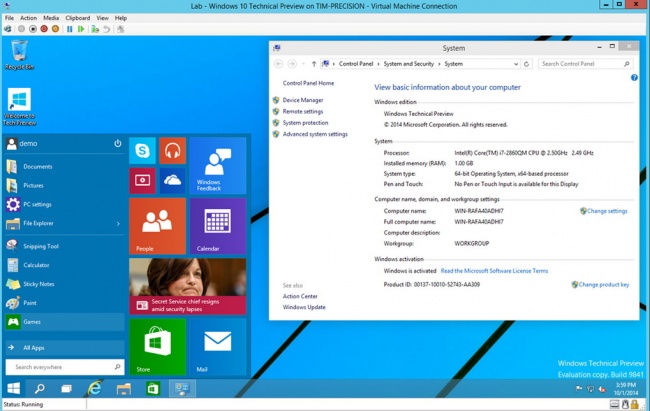Click the Checkpoint toolbar icon
Image resolution: width=650 pixels, height=411 pixels.
[x=95, y=29]
